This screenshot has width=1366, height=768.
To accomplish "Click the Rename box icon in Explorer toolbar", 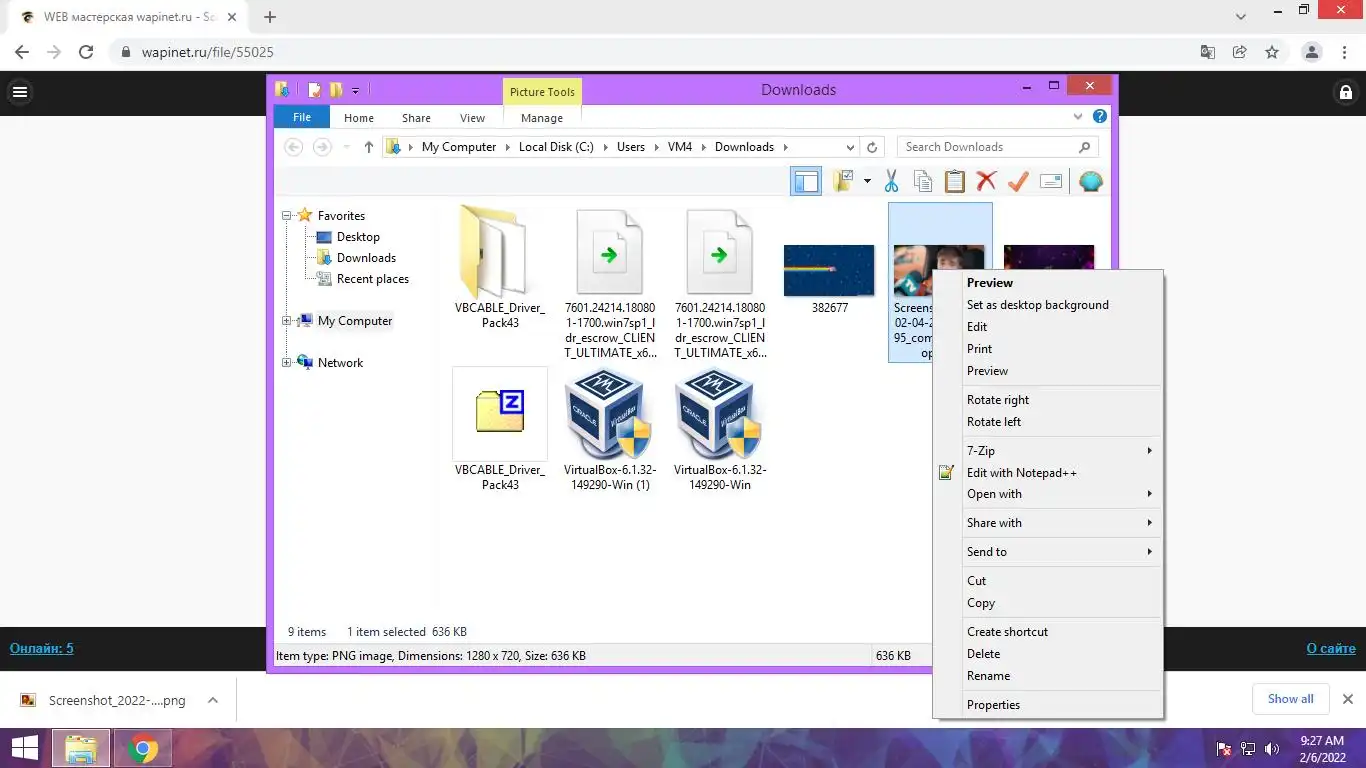I will tap(1050, 181).
